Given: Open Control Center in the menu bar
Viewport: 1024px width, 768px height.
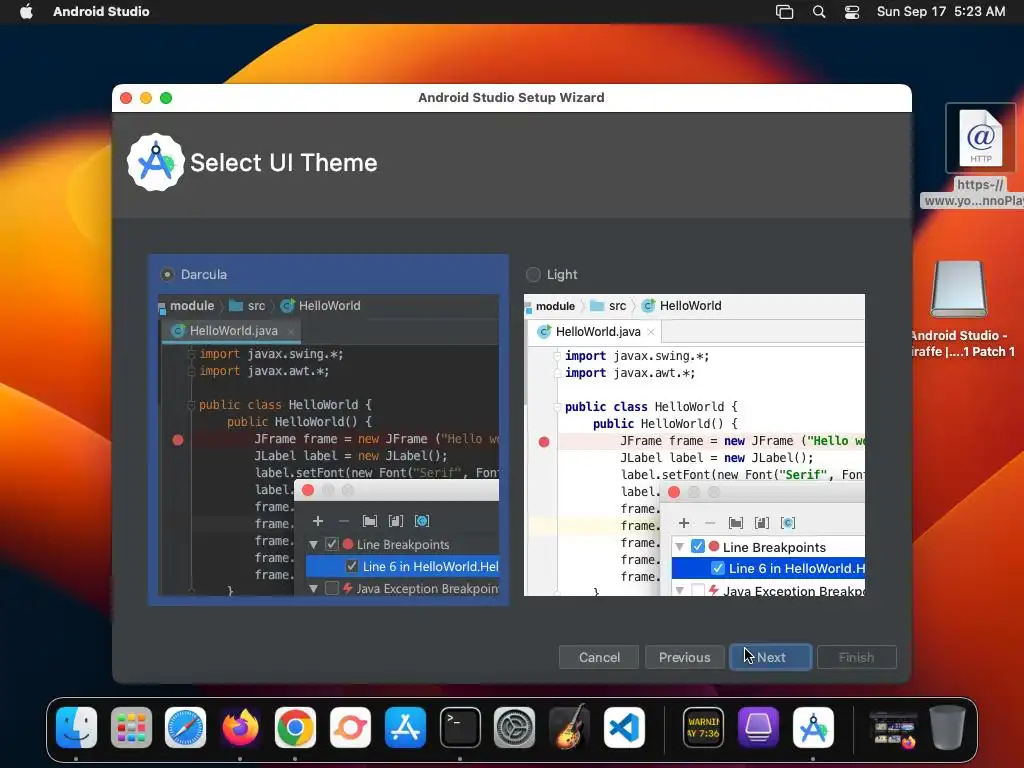Looking at the screenshot, I should point(852,12).
